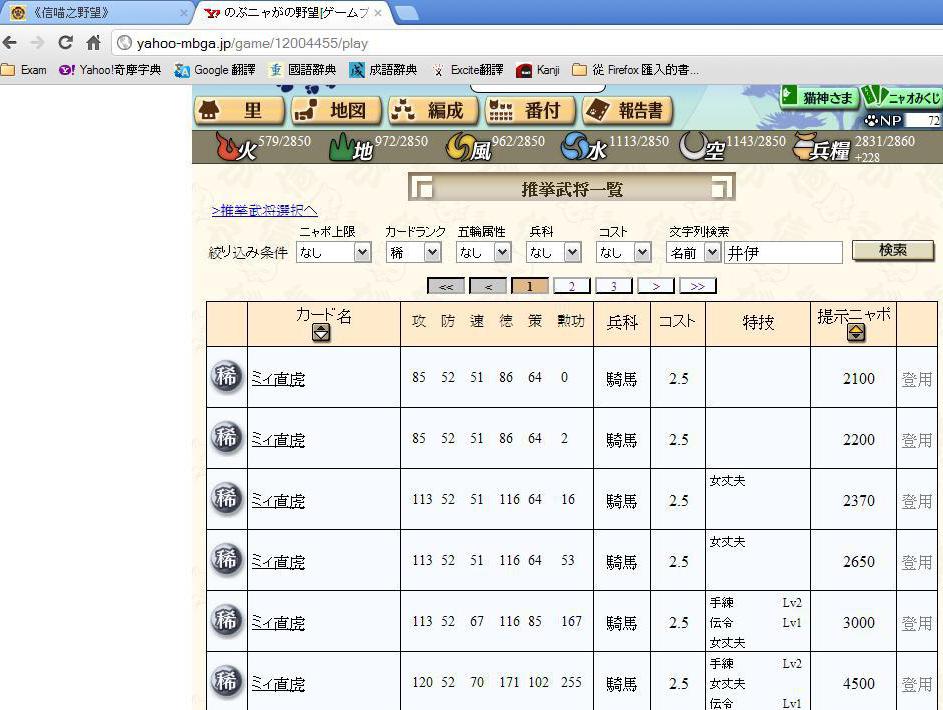Click the 検索 search button
943x710 pixels.
point(893,251)
